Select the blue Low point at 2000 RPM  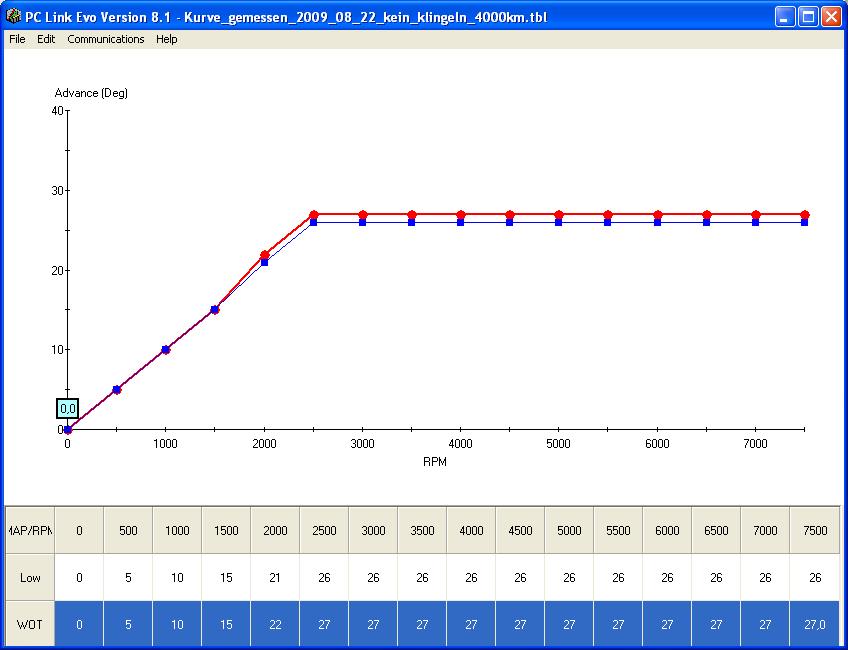point(265,263)
